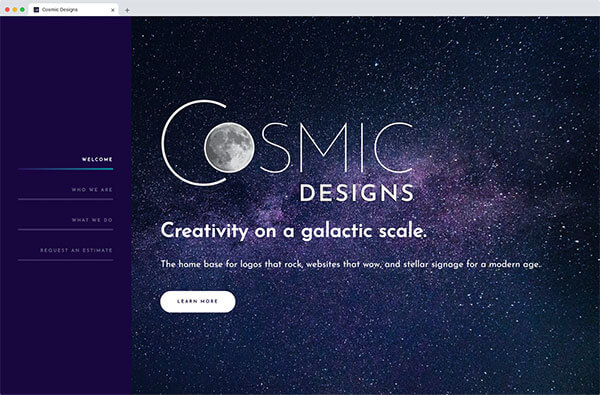Click the yellow minimize window button
The height and width of the screenshot is (395, 600).
click(15, 10)
